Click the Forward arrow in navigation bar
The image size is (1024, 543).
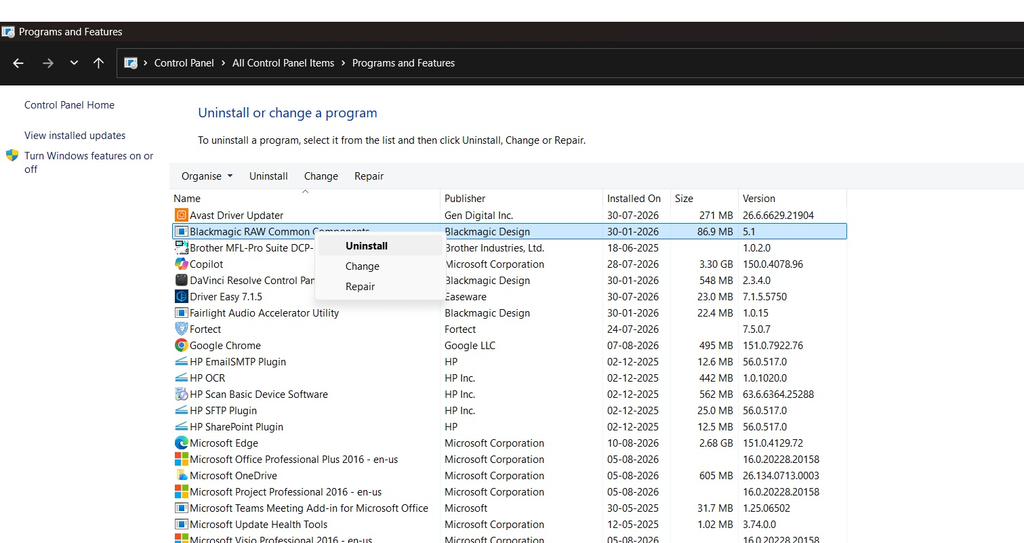[x=48, y=63]
